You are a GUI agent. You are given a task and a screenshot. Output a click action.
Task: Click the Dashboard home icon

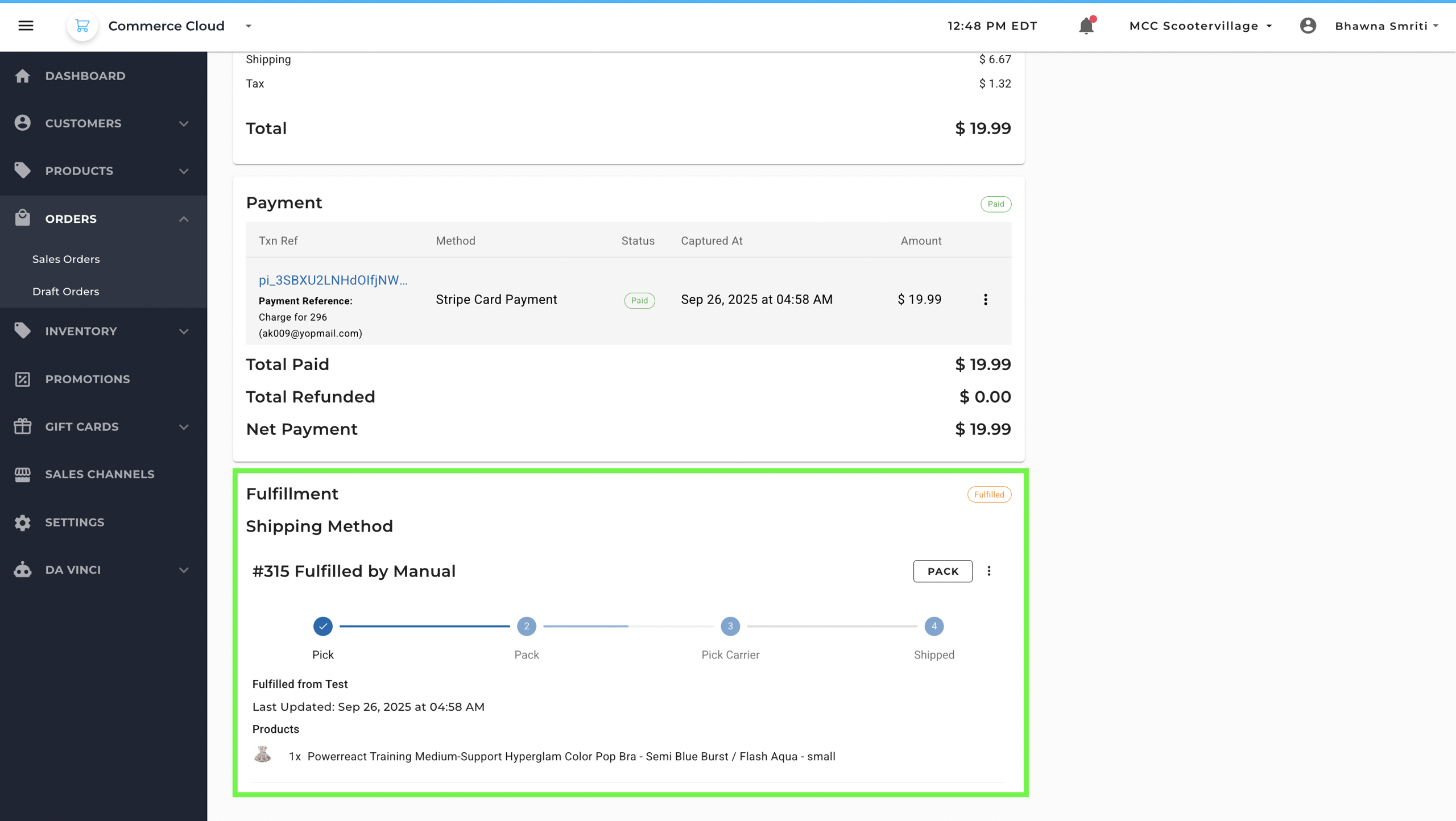point(23,76)
